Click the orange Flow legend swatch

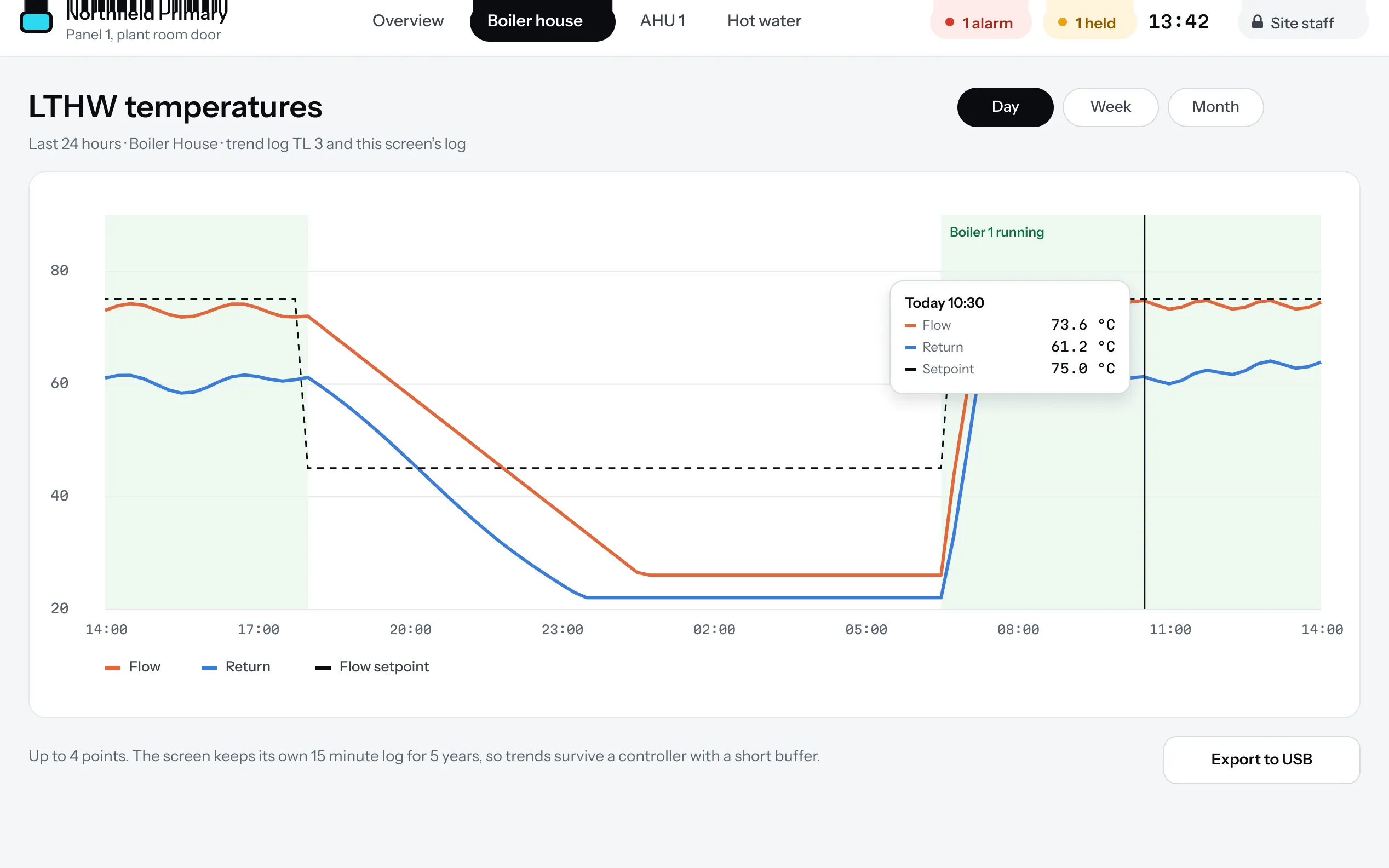(x=112, y=668)
